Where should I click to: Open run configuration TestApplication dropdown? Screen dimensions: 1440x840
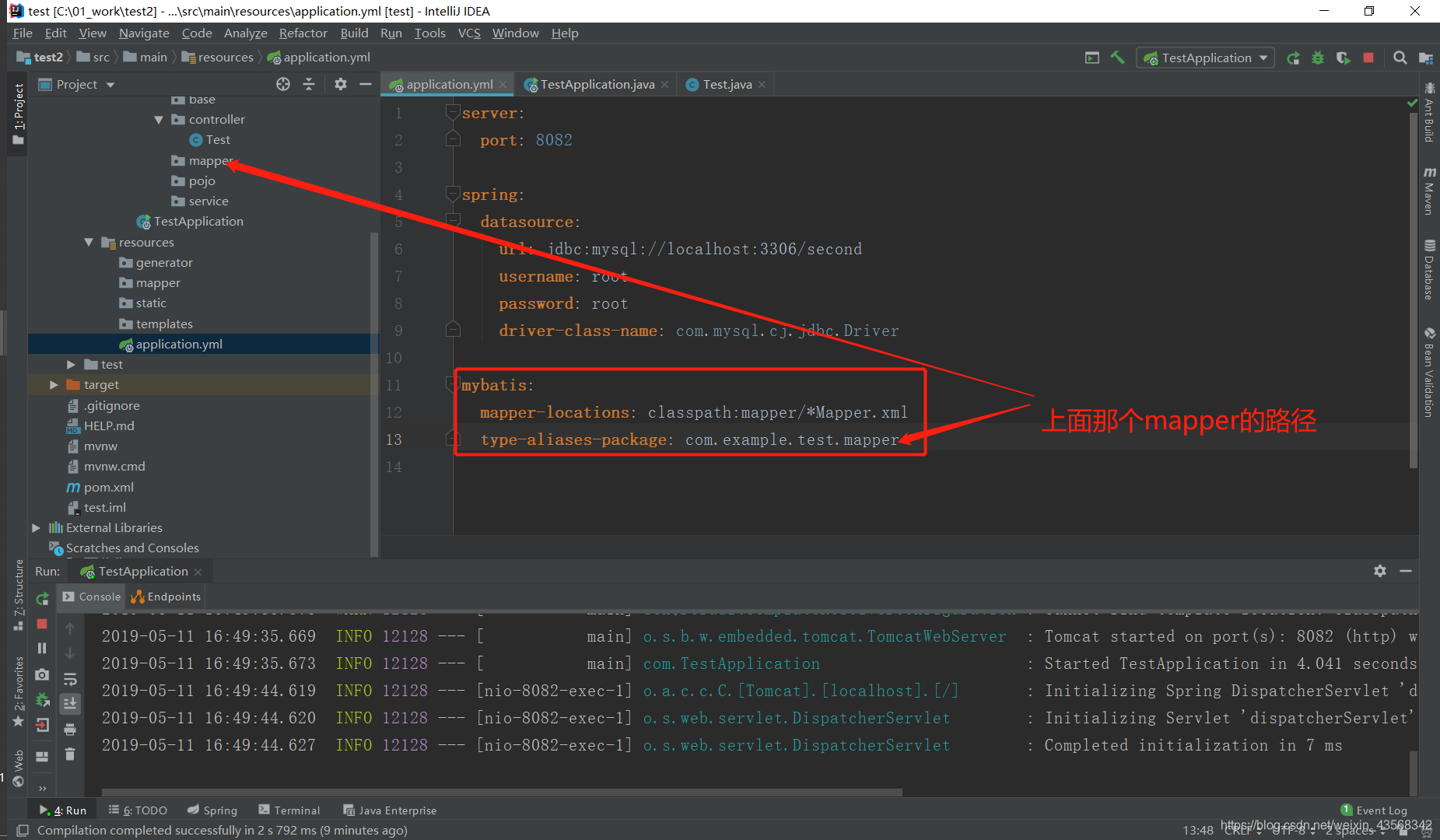pos(1205,58)
